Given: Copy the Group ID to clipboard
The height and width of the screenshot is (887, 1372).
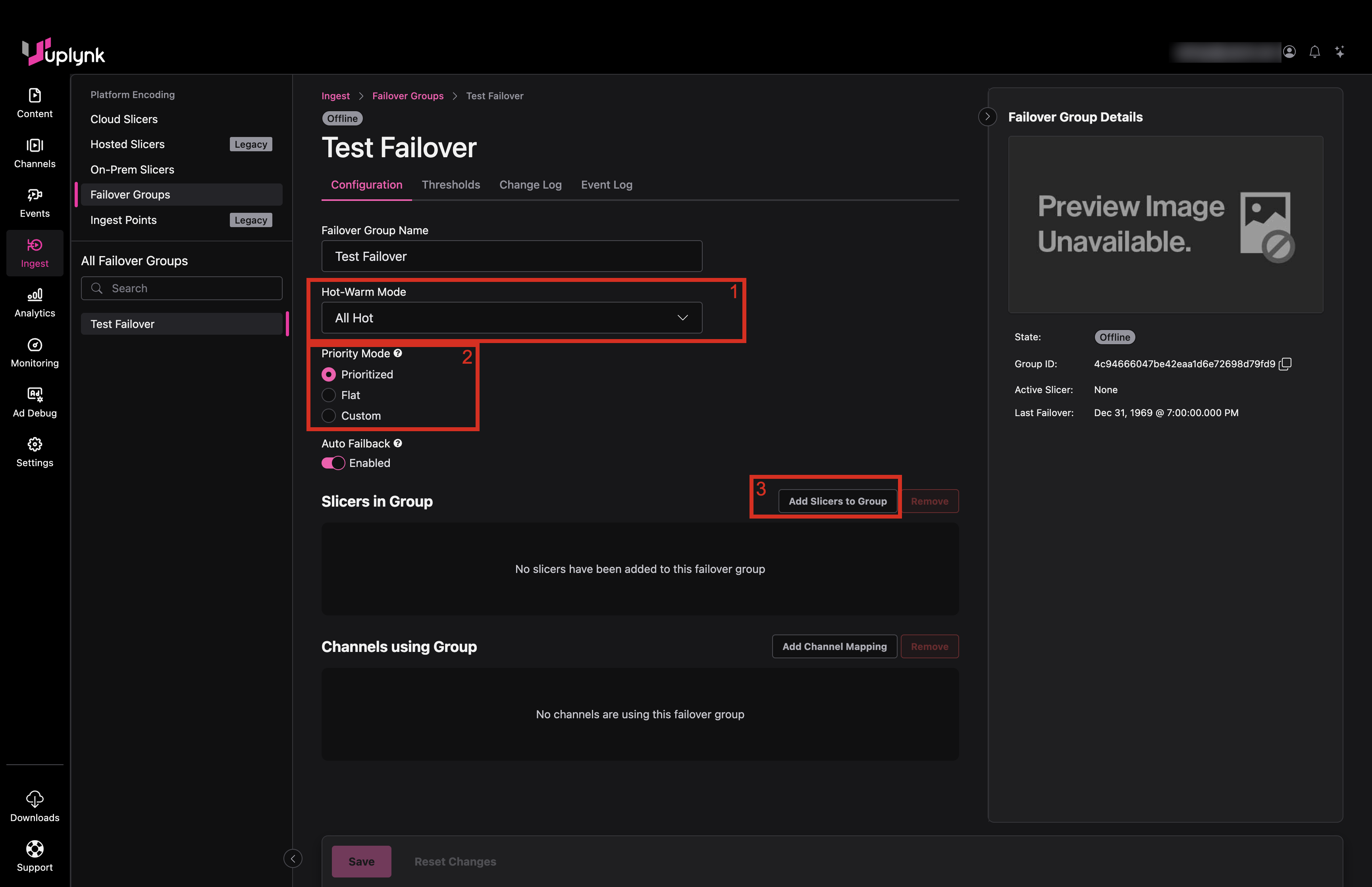Looking at the screenshot, I should click(1285, 364).
